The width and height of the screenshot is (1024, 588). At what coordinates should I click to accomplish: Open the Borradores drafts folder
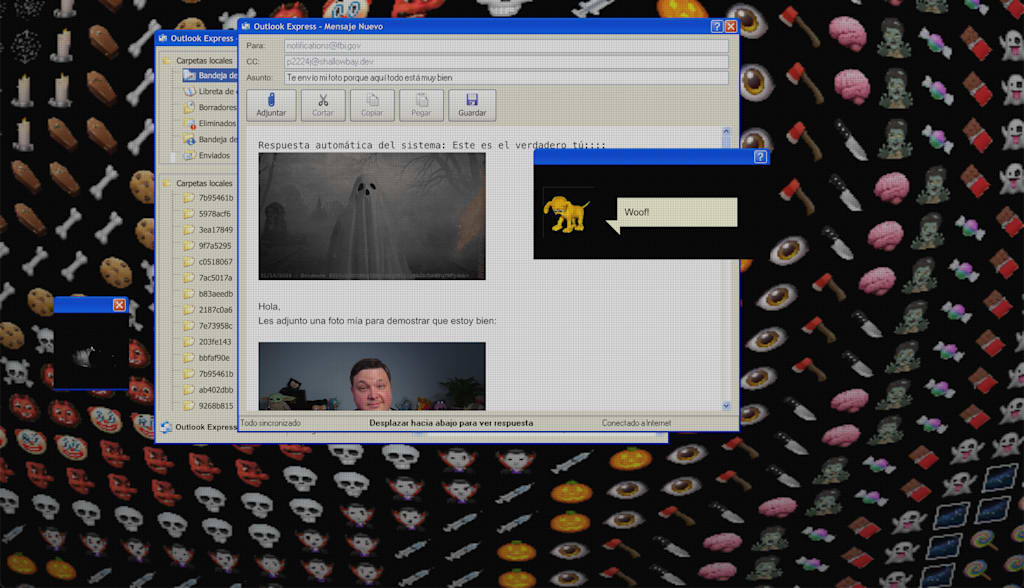210,107
